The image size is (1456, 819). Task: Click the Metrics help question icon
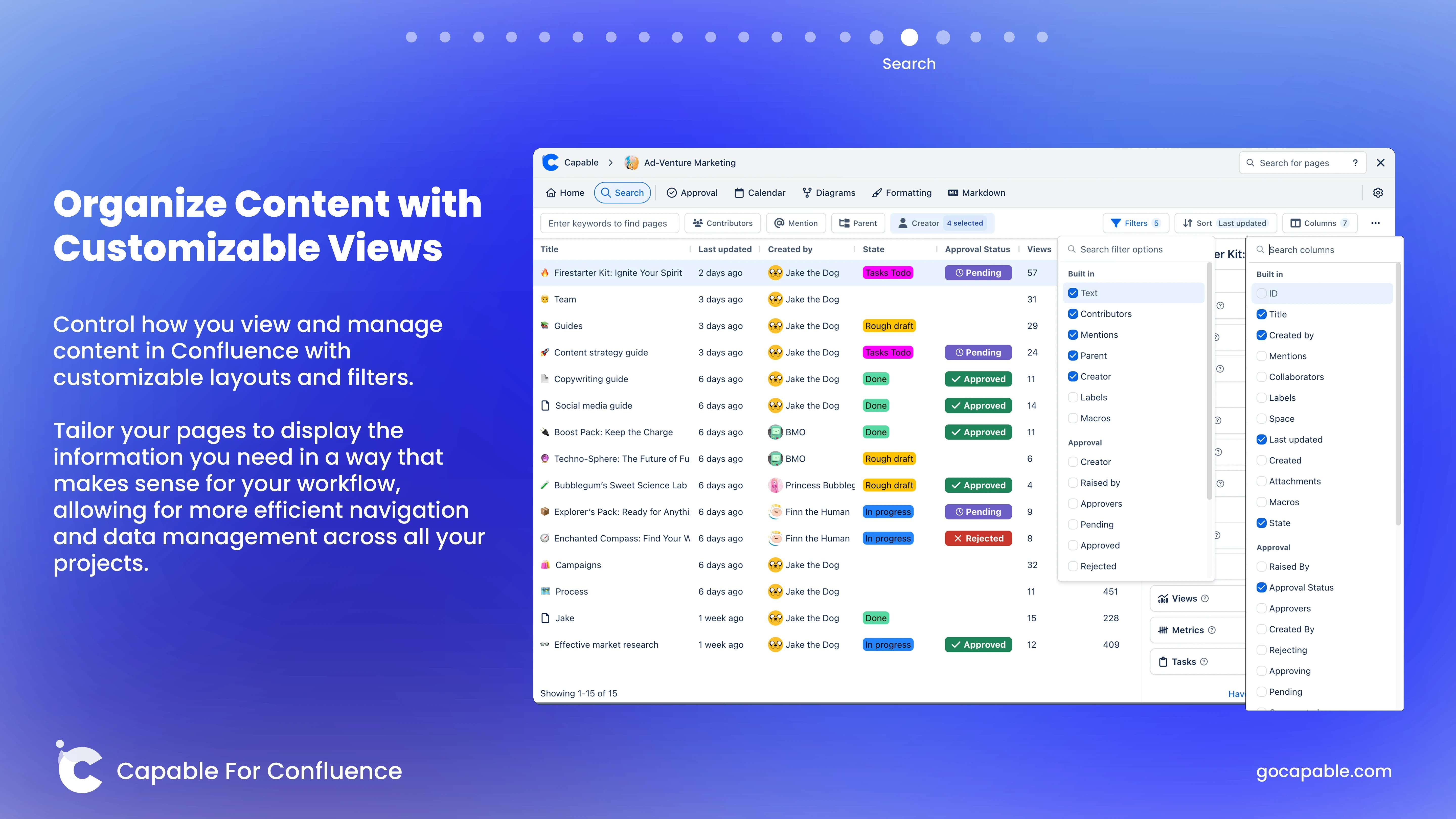[x=1212, y=630]
